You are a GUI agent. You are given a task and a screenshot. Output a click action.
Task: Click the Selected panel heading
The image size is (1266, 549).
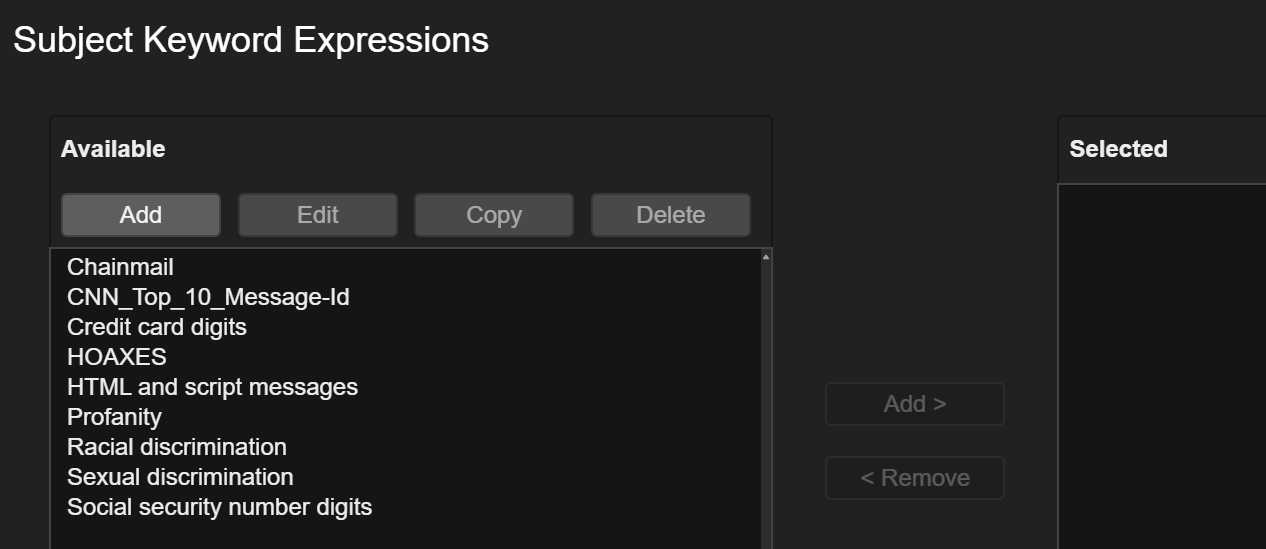tap(1118, 149)
